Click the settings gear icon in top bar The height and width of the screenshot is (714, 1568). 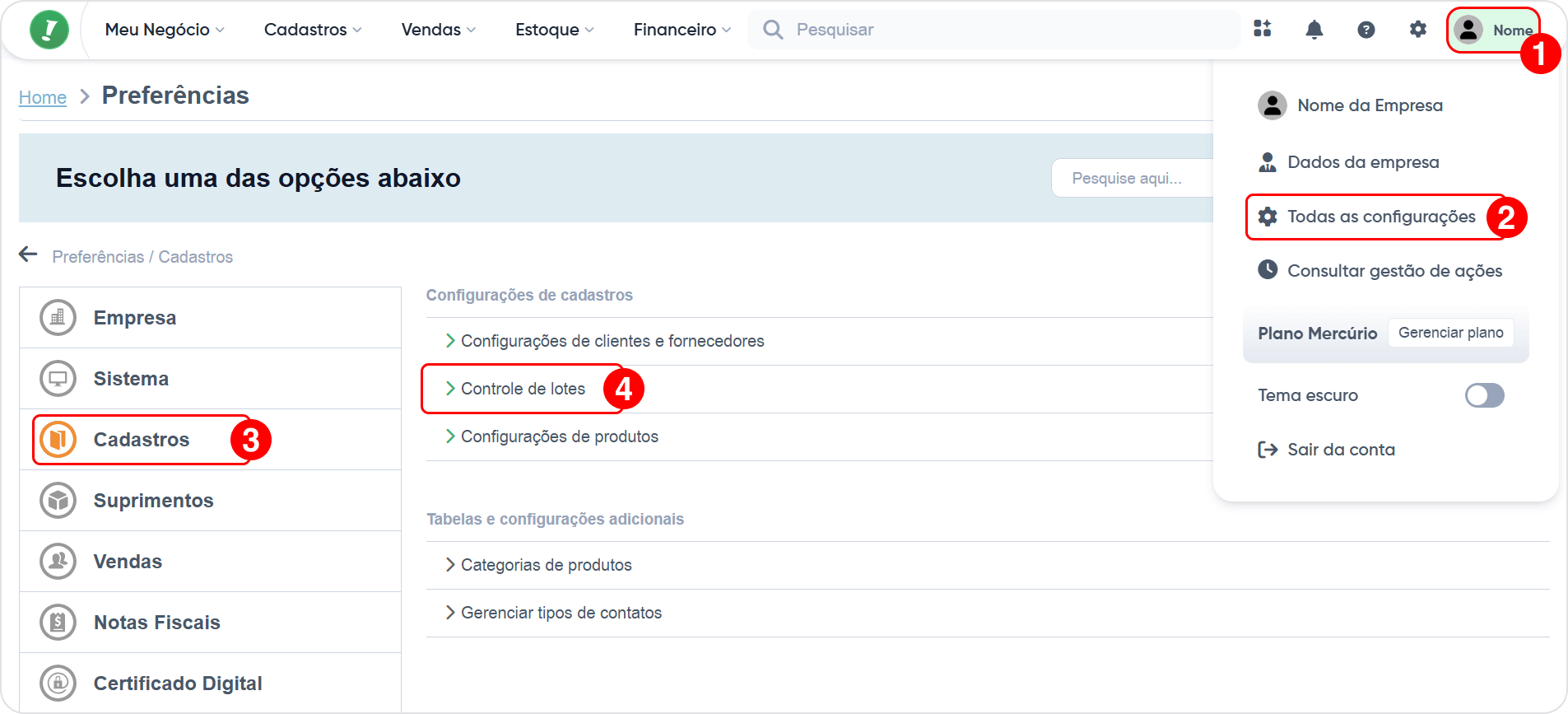pyautogui.click(x=1417, y=30)
